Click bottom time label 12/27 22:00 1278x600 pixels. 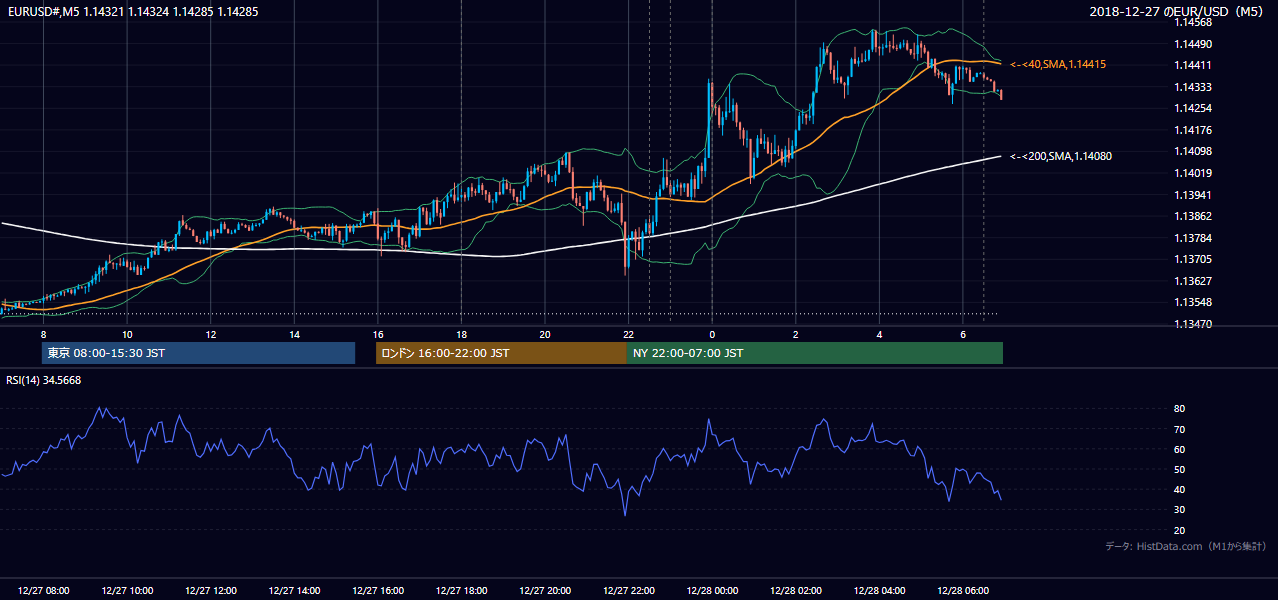(629, 591)
